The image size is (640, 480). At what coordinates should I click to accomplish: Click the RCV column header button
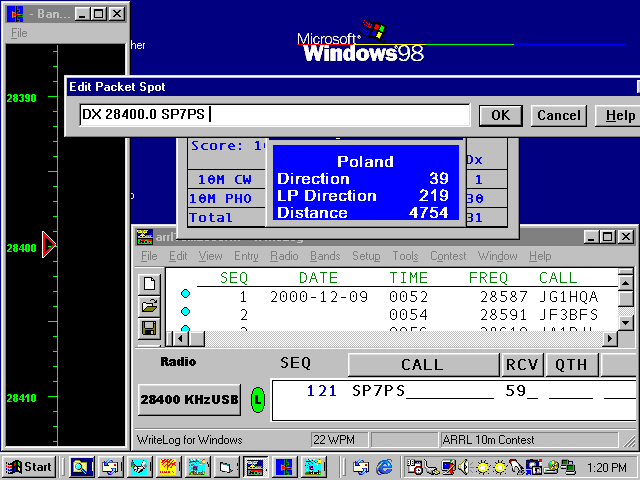(x=522, y=364)
